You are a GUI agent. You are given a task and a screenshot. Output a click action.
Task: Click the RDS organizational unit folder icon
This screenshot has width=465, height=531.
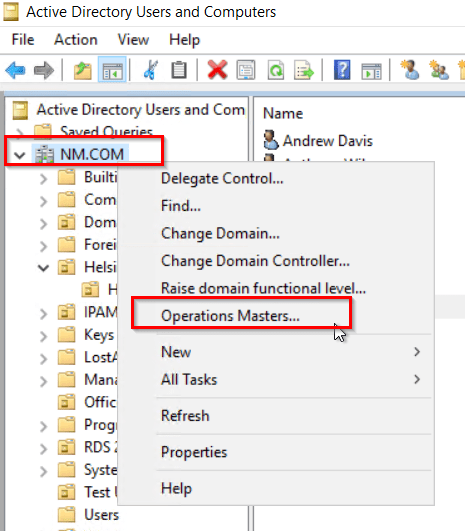tap(66, 447)
